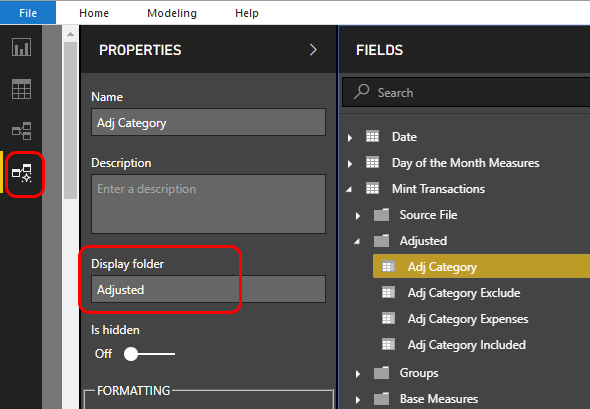This screenshot has height=409, width=590.
Task: Collapse the Properties pane with chevron
Action: click(x=313, y=50)
